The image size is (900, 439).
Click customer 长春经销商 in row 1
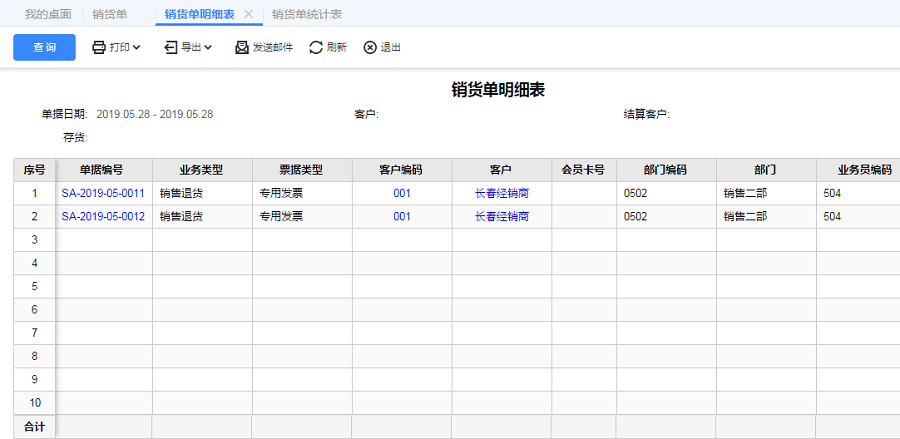pyautogui.click(x=501, y=193)
